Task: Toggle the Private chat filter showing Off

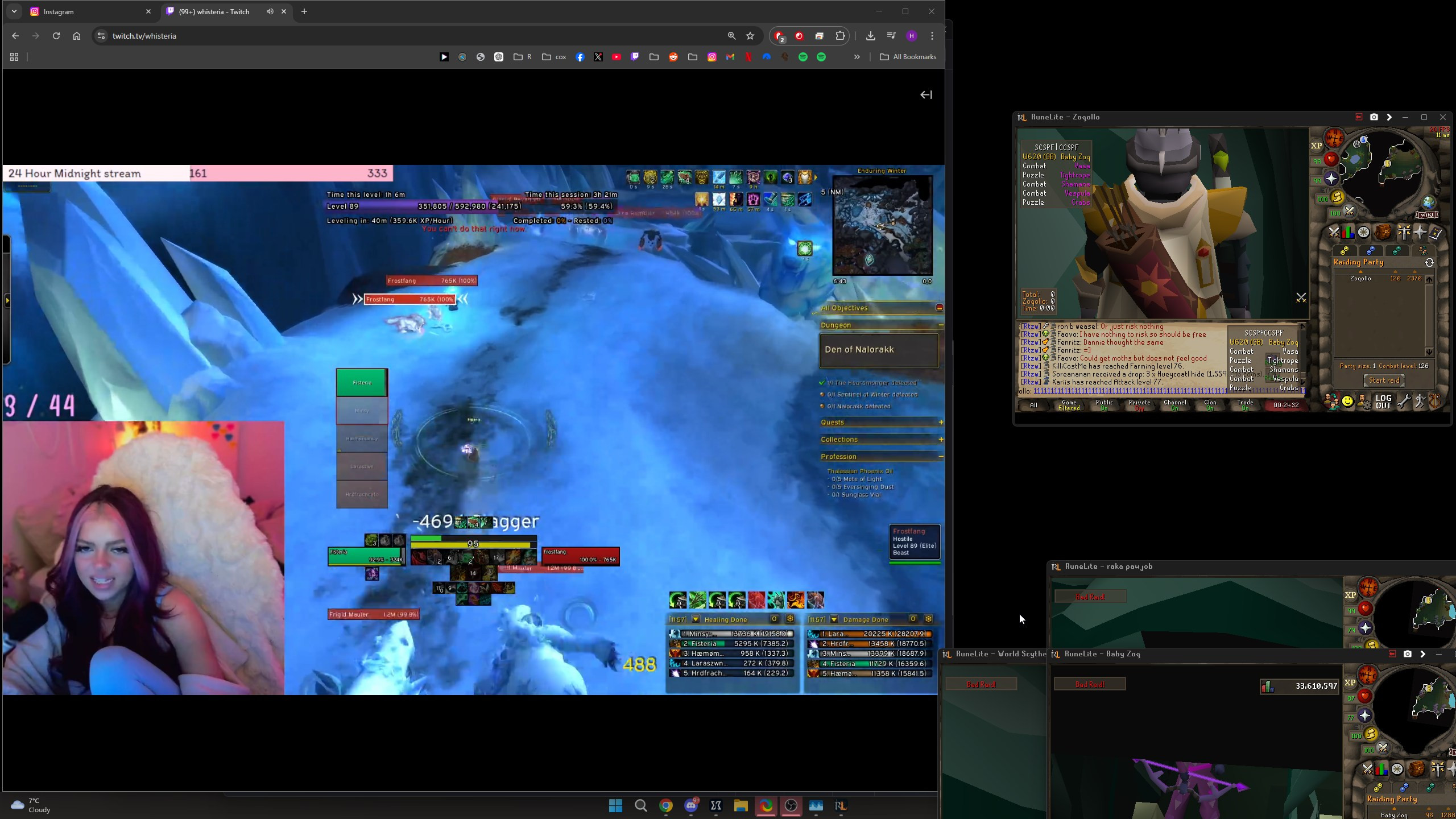Action: click(1139, 405)
